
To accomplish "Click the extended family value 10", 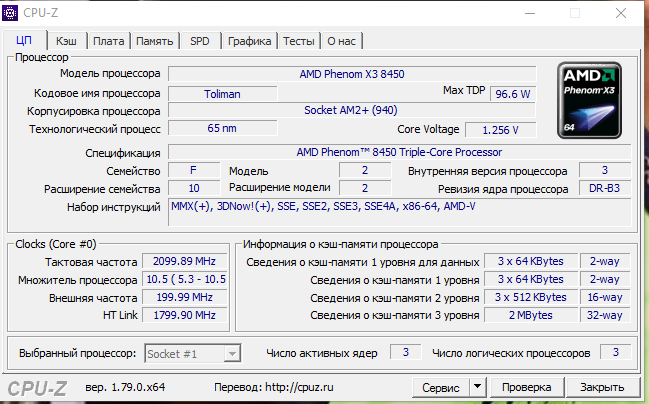I will coord(194,188).
